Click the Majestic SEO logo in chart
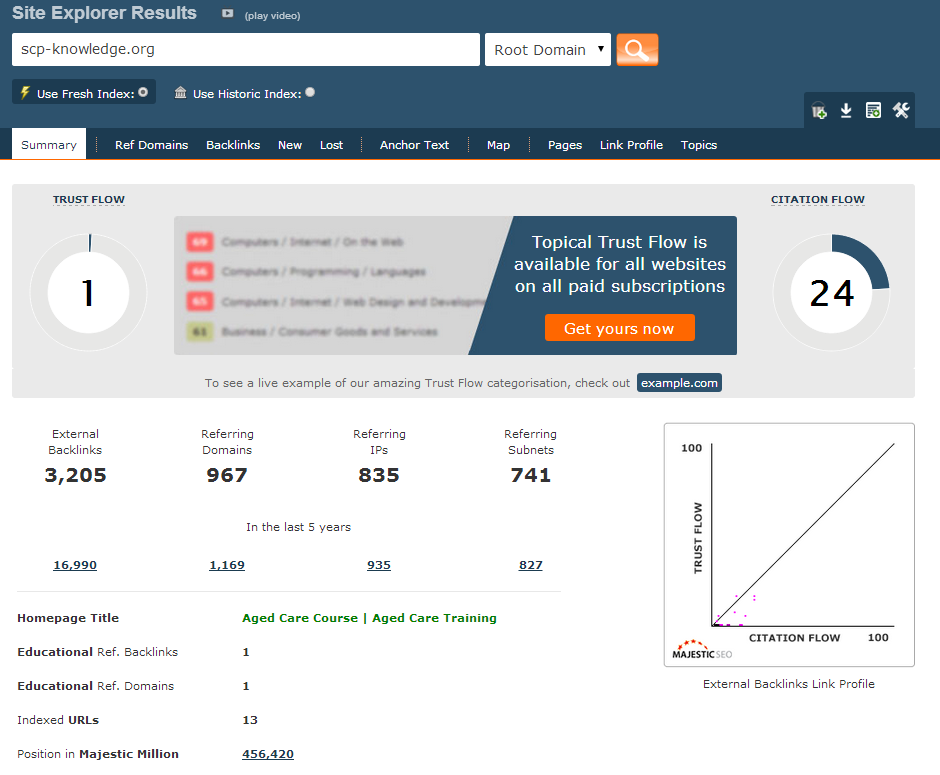Viewport: 940px width, 775px height. [702, 650]
